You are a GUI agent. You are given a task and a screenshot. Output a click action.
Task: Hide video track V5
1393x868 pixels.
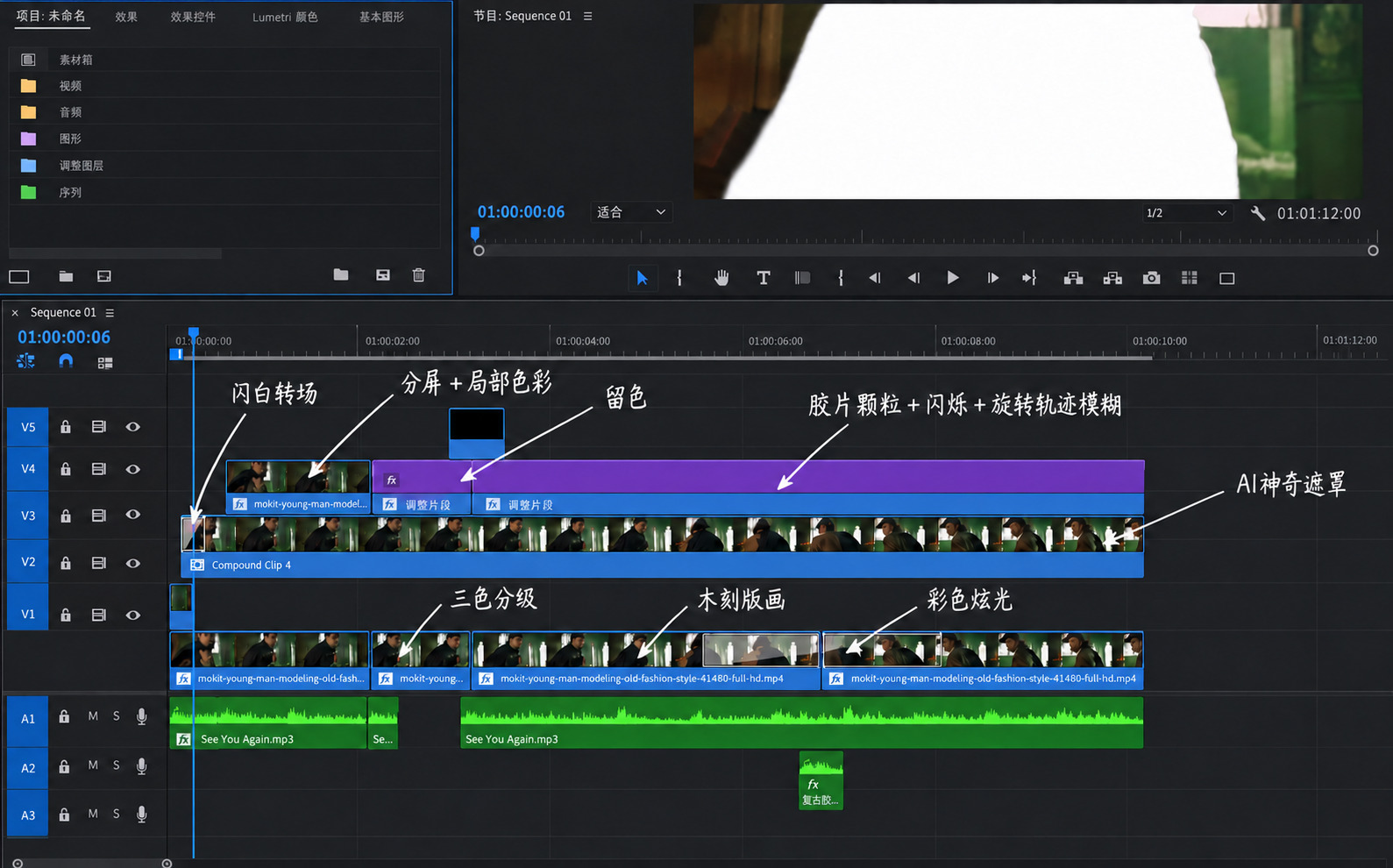(133, 427)
